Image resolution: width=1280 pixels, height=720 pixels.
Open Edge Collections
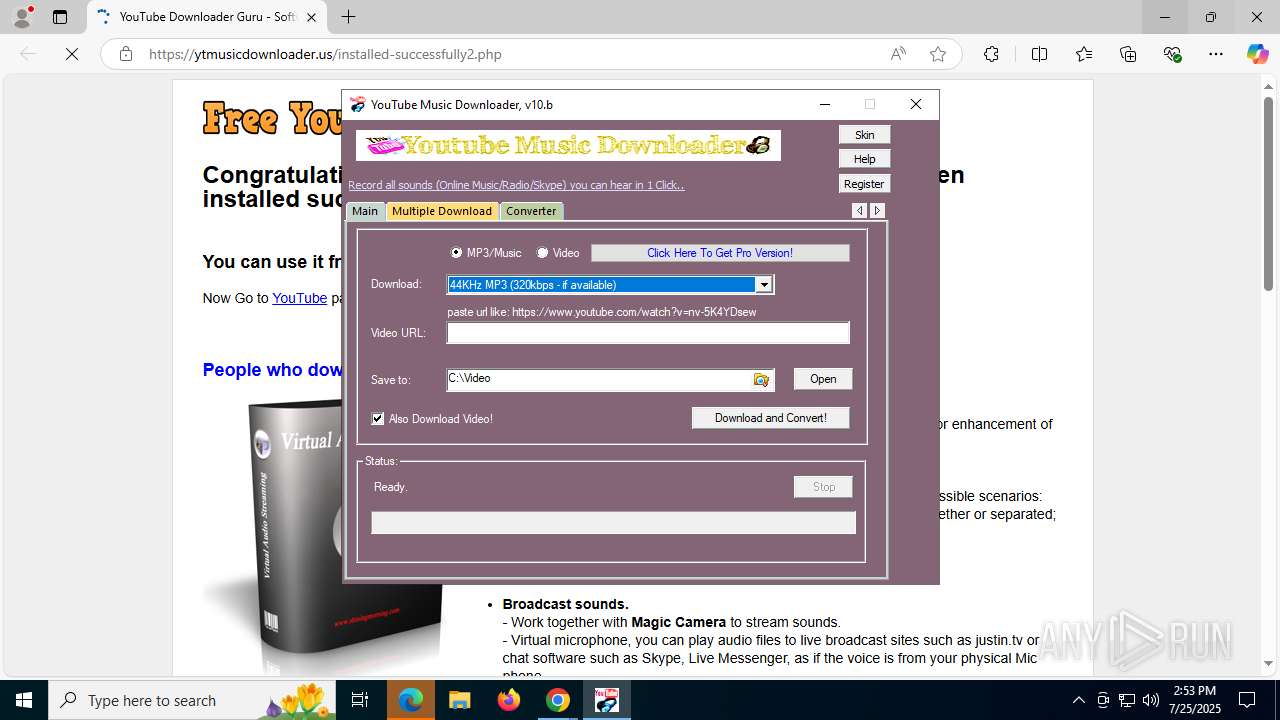pyautogui.click(x=1128, y=54)
